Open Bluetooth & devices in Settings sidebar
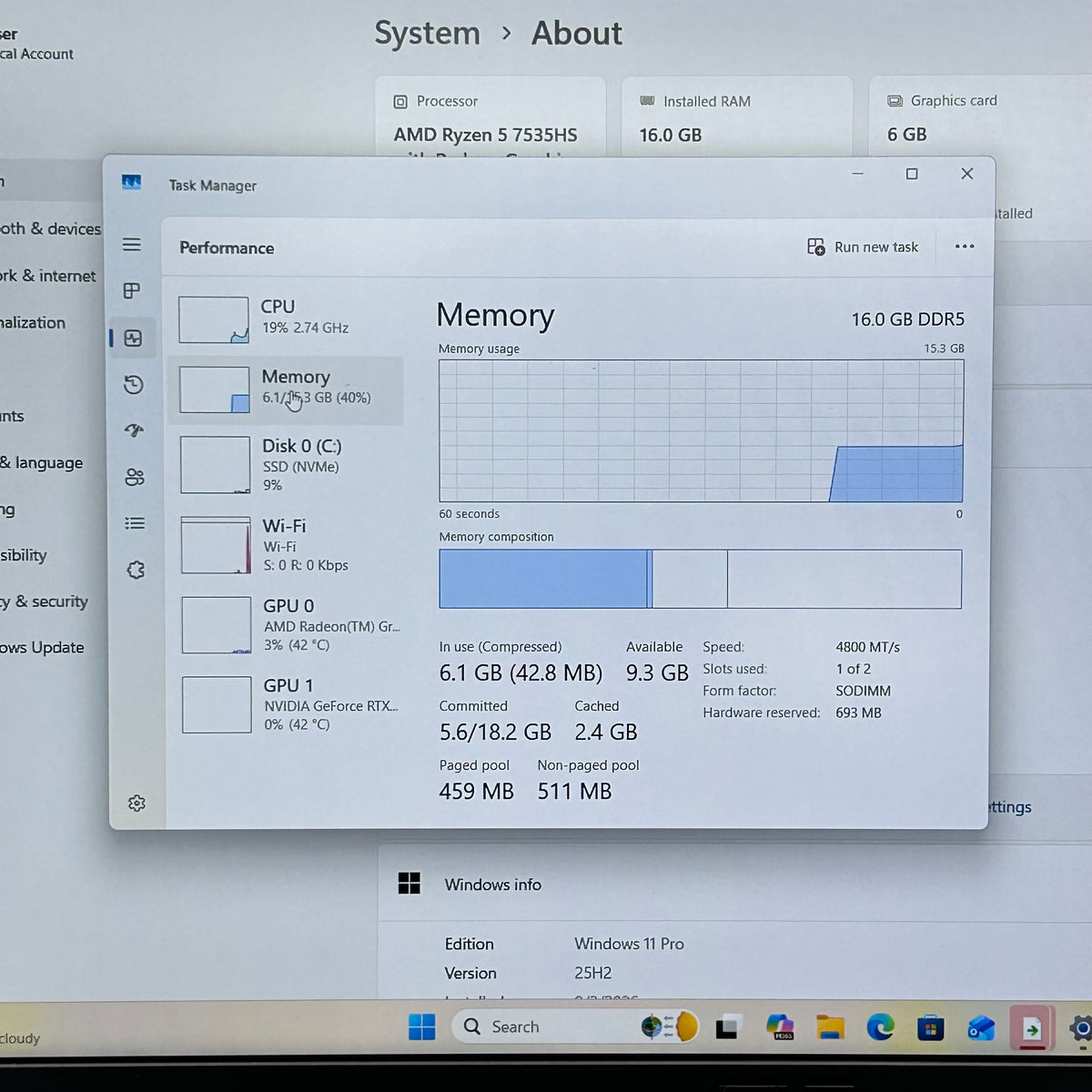The image size is (1092, 1092). [x=50, y=228]
